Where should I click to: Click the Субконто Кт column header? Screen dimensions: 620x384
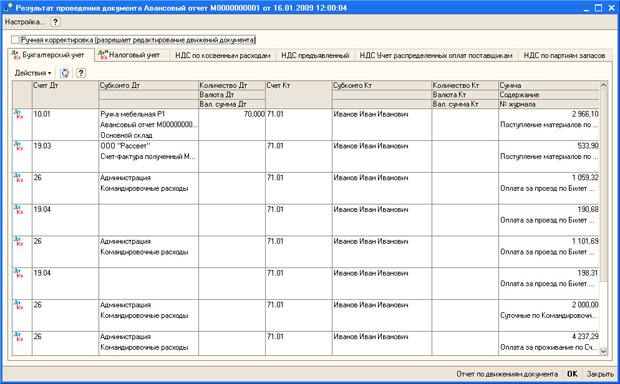382,85
